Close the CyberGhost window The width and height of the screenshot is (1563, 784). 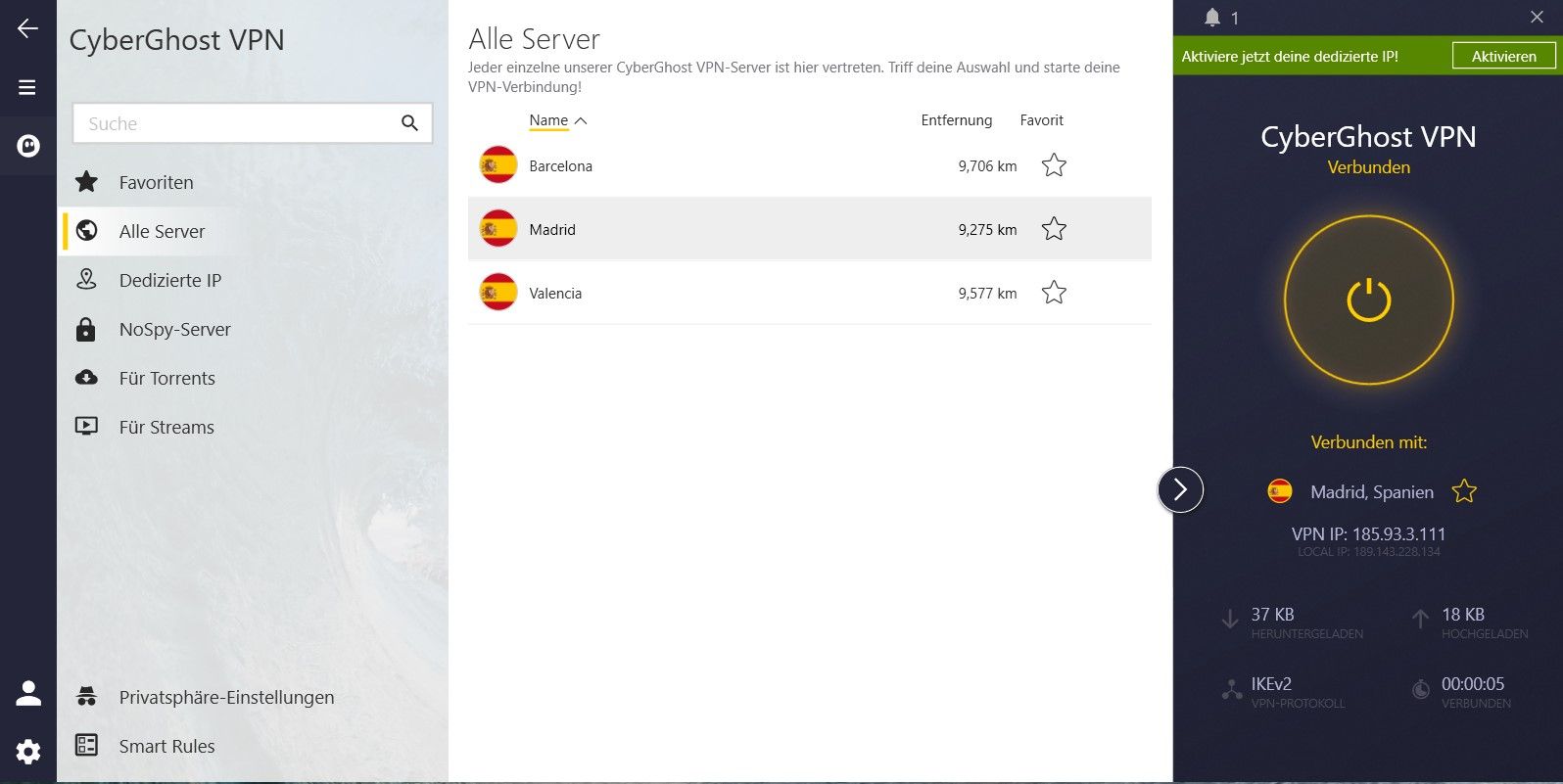coord(1537,17)
